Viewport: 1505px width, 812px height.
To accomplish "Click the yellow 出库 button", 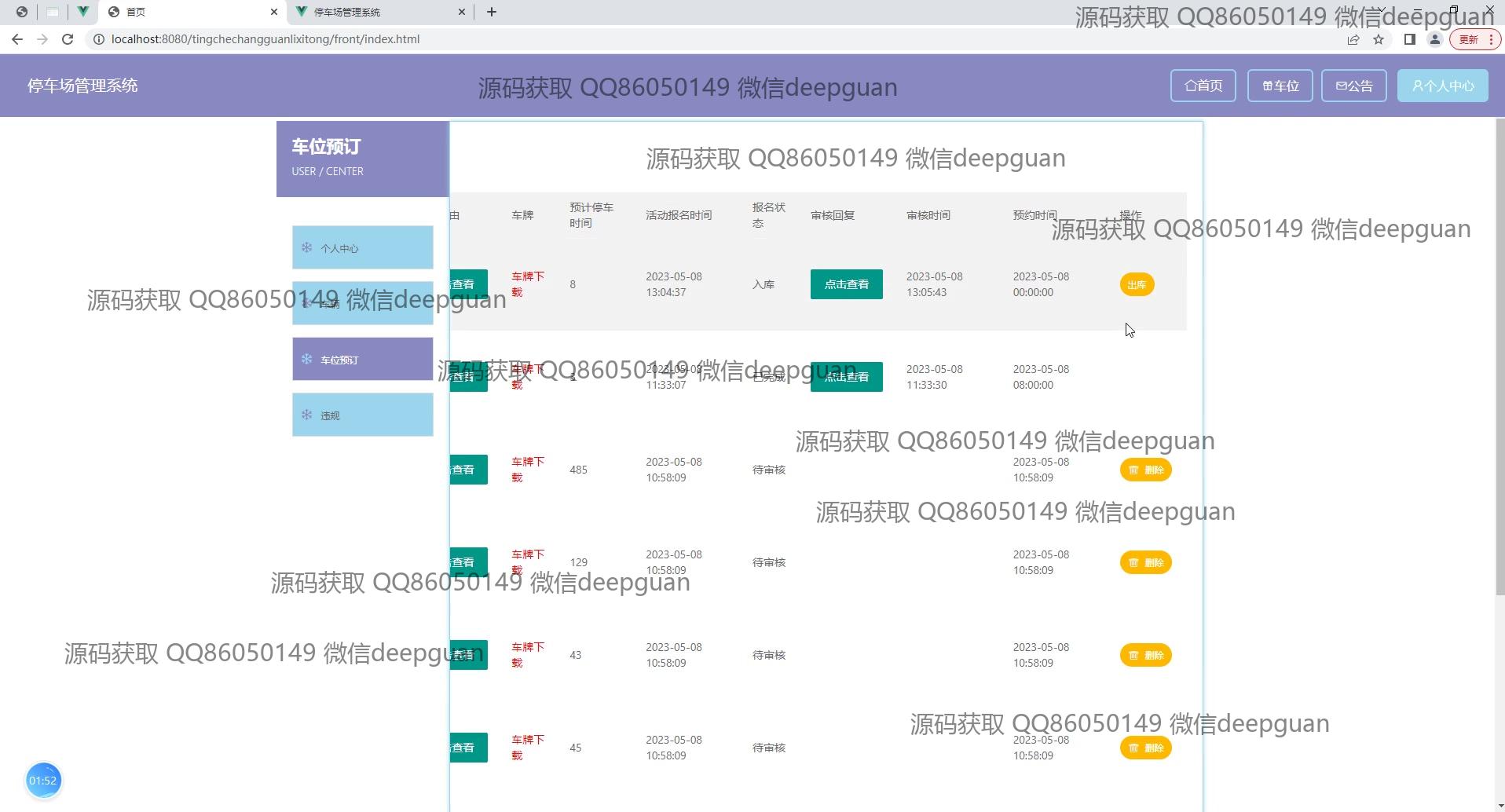I will click(x=1137, y=284).
